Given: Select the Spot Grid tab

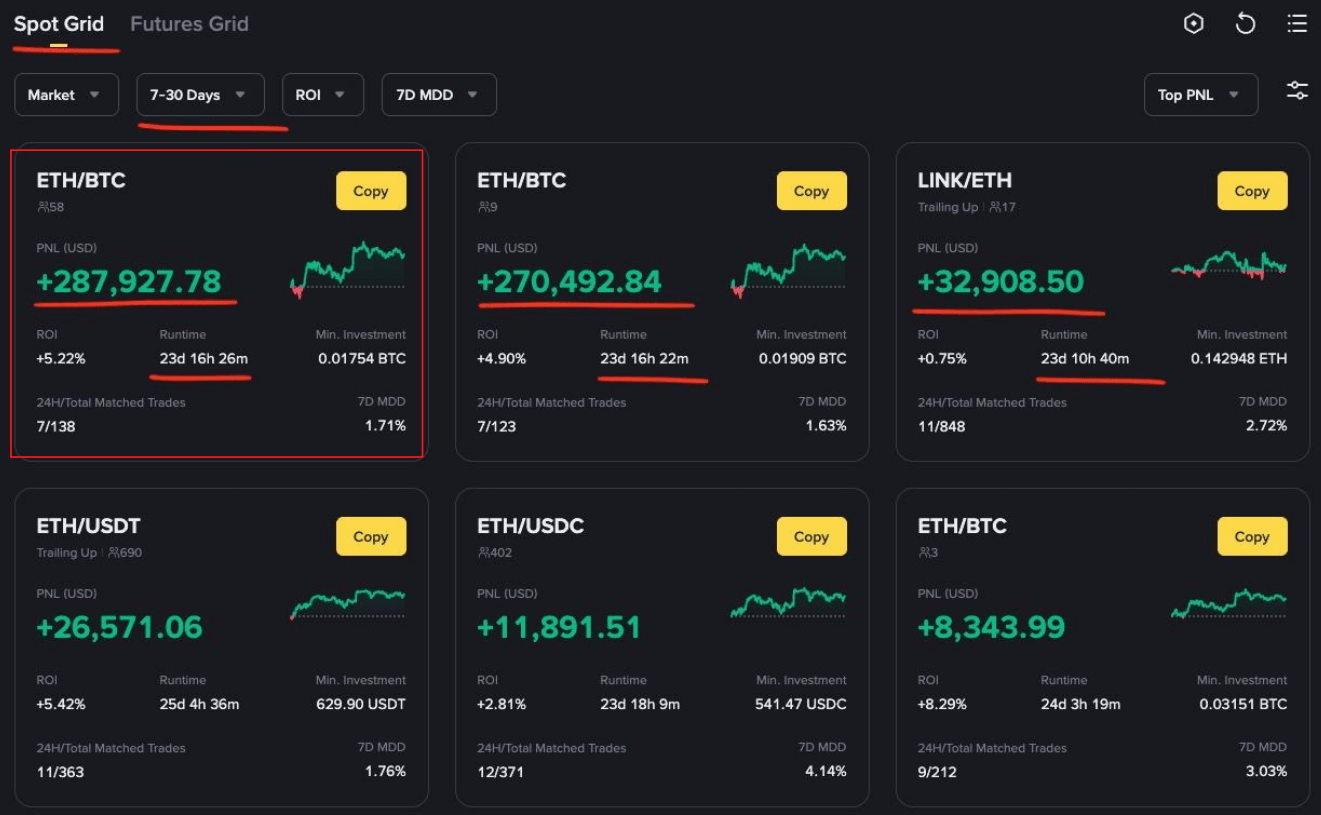Looking at the screenshot, I should (59, 24).
